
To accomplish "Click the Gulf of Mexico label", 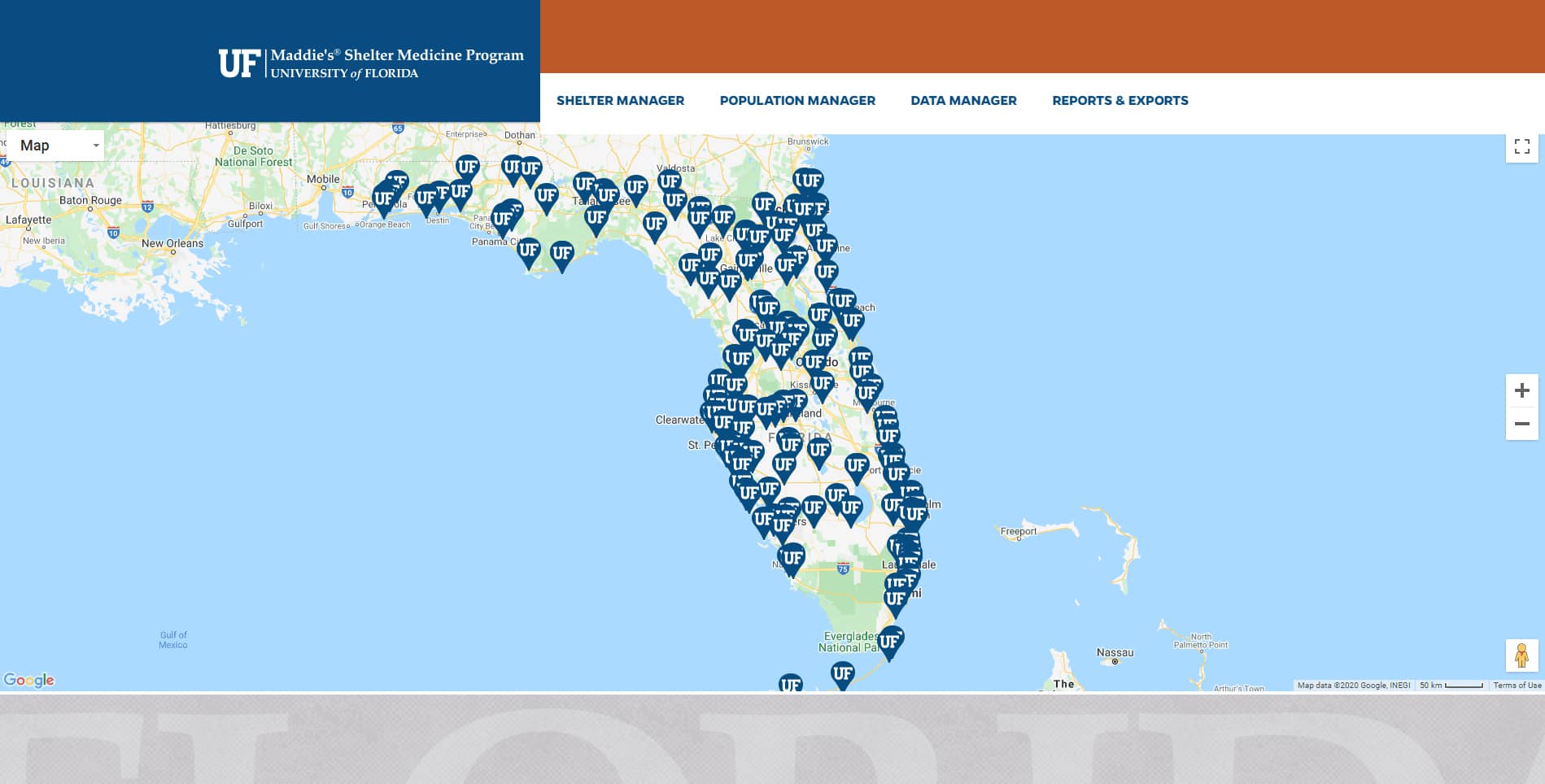I will (172, 640).
